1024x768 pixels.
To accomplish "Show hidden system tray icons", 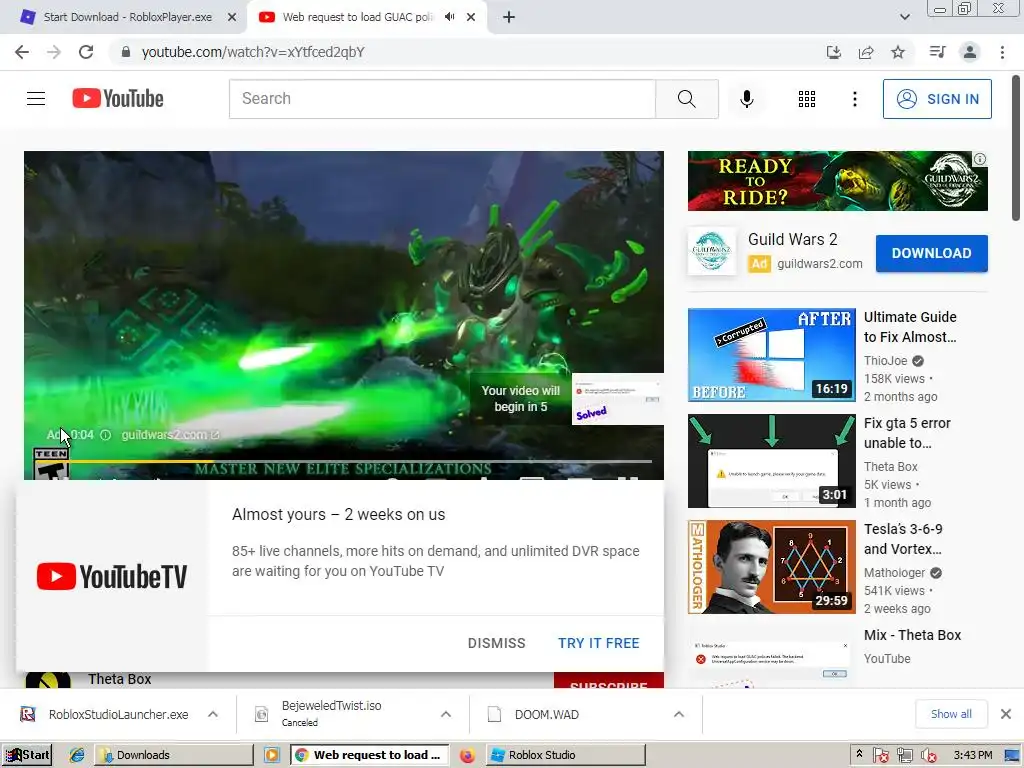I will [859, 754].
